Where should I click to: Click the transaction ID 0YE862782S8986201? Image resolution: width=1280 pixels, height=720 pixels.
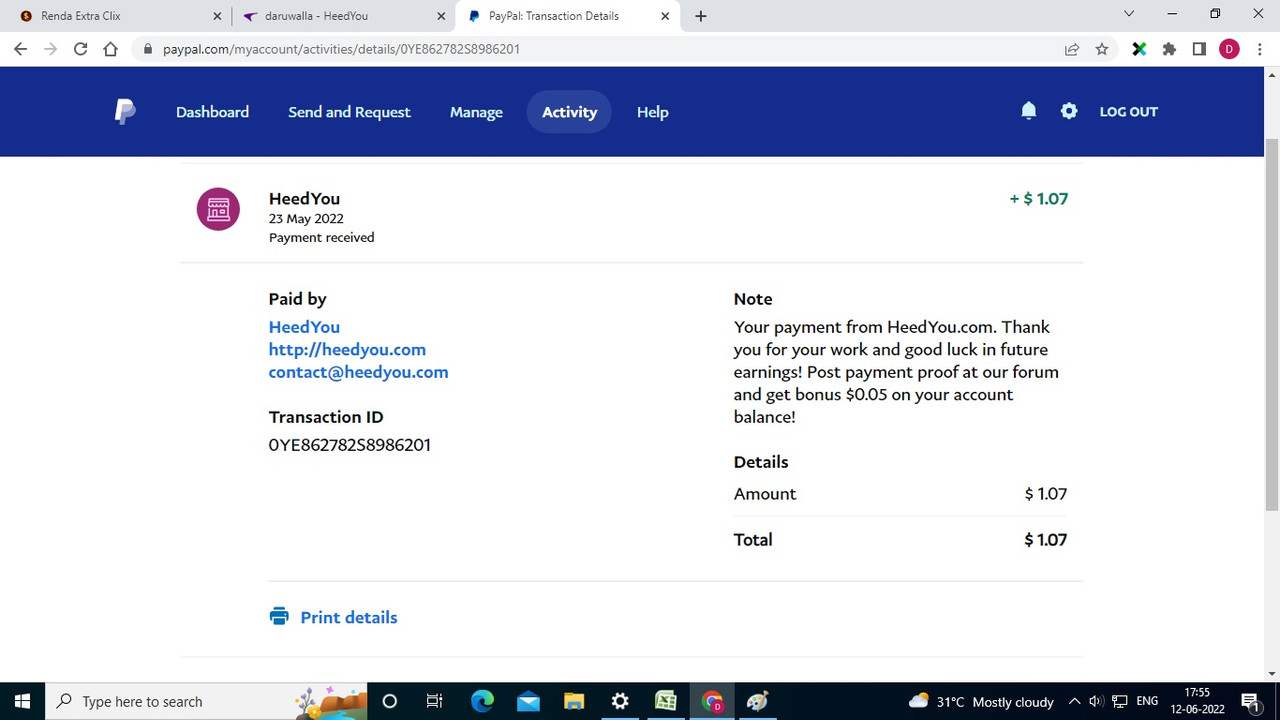click(349, 445)
